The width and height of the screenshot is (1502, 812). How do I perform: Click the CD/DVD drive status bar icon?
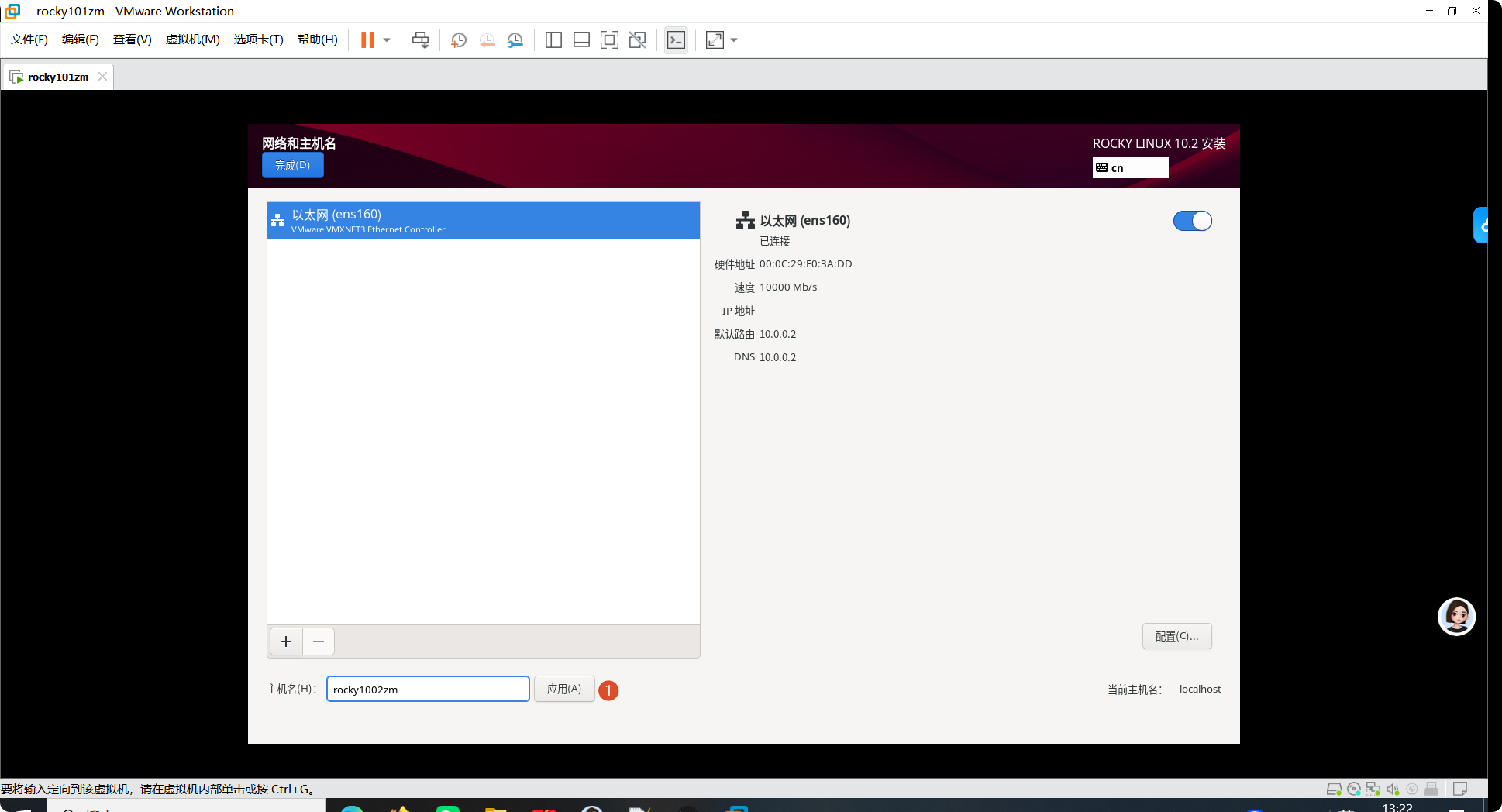coord(1354,789)
